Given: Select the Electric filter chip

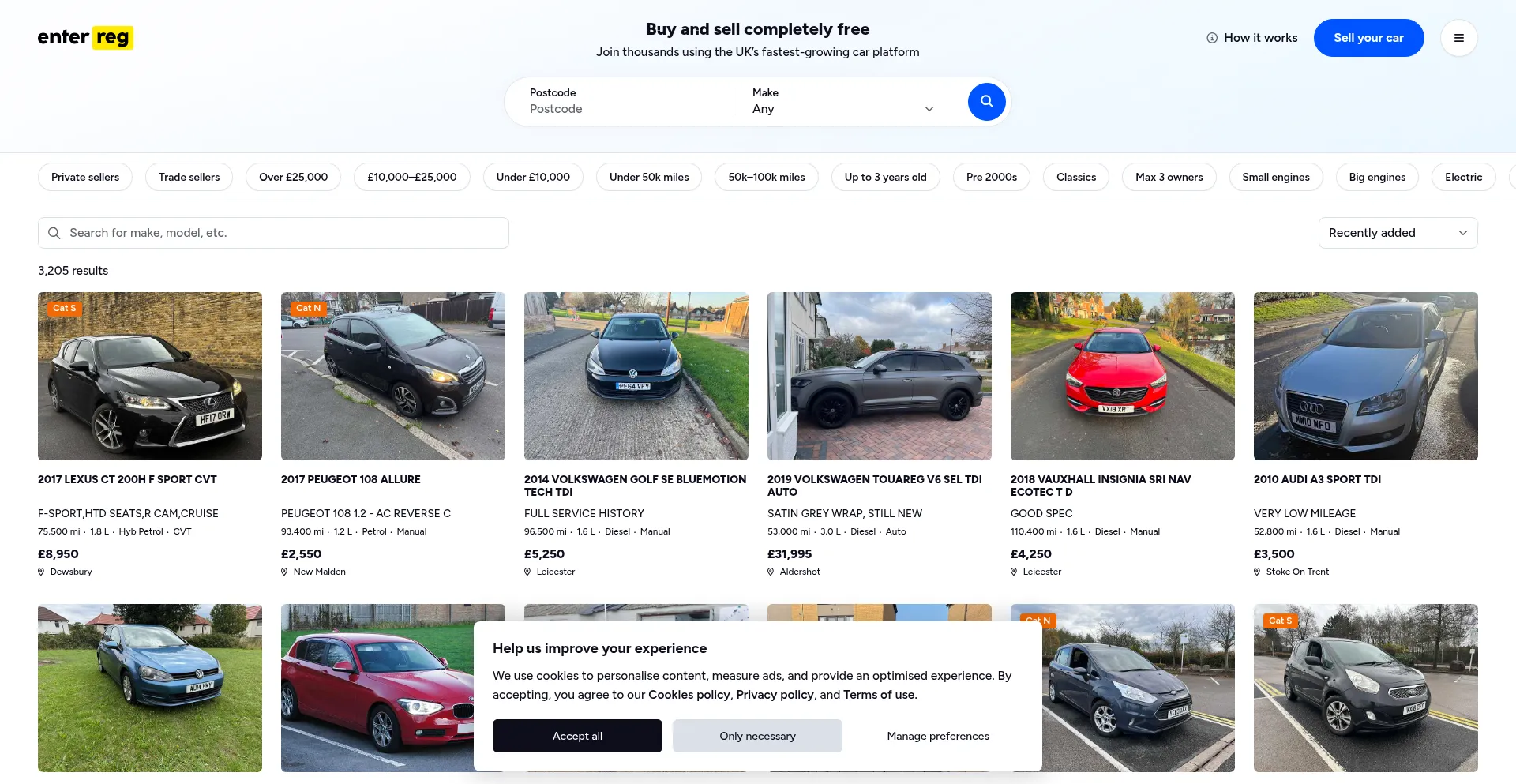Looking at the screenshot, I should coord(1463,177).
